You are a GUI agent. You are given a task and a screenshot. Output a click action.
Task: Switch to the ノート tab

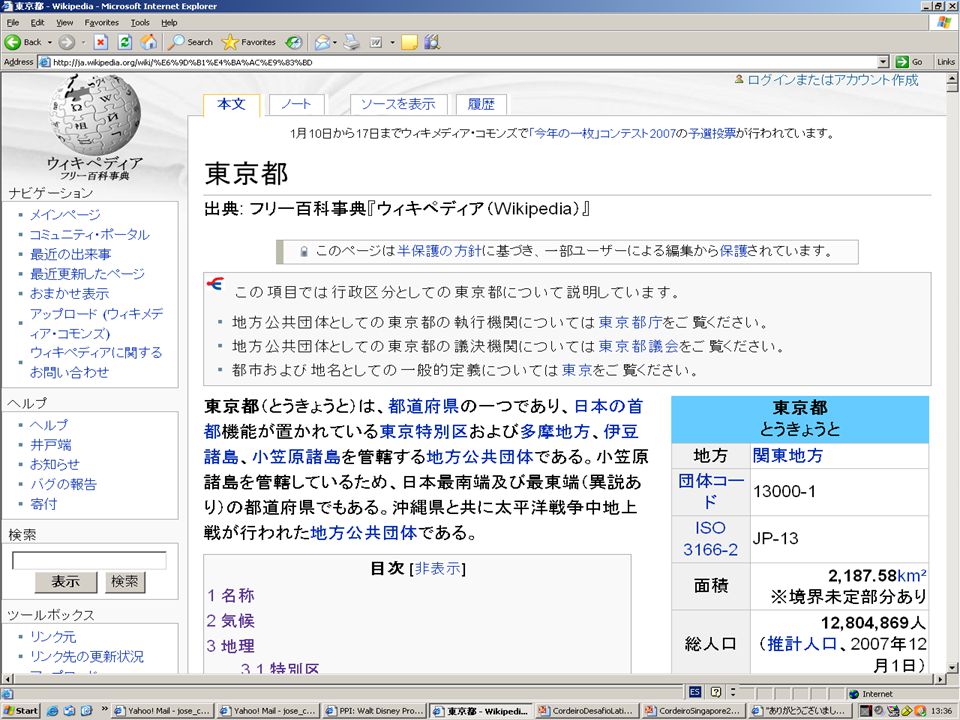(x=296, y=104)
